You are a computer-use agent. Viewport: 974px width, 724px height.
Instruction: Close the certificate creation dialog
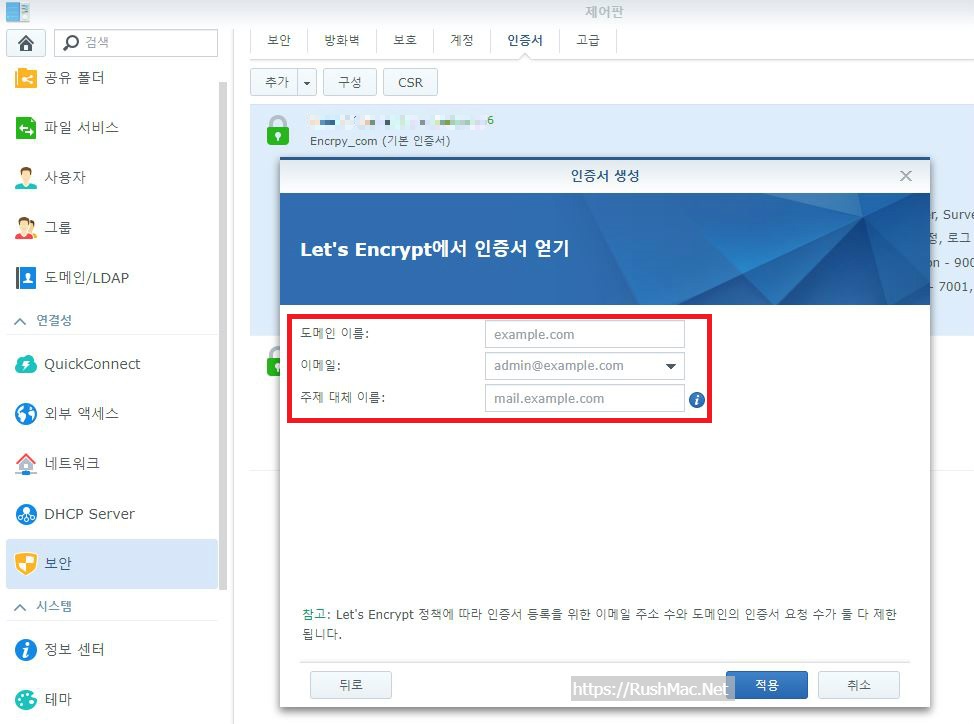[x=906, y=176]
